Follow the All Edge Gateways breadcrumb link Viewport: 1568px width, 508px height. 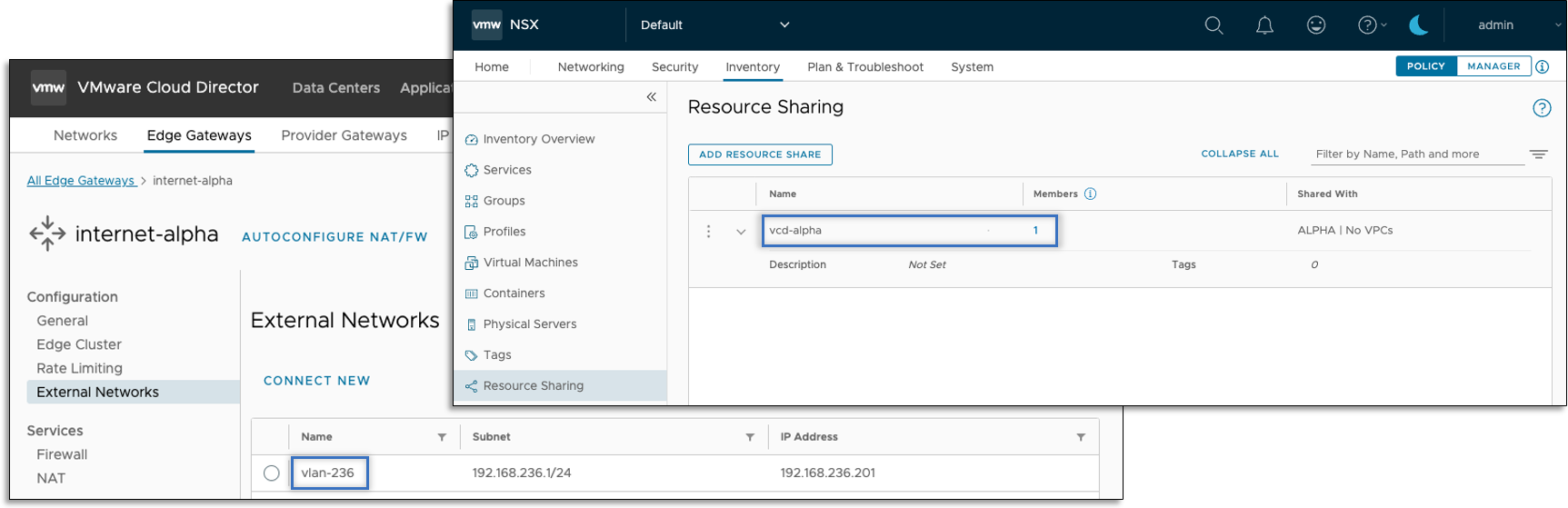point(81,181)
